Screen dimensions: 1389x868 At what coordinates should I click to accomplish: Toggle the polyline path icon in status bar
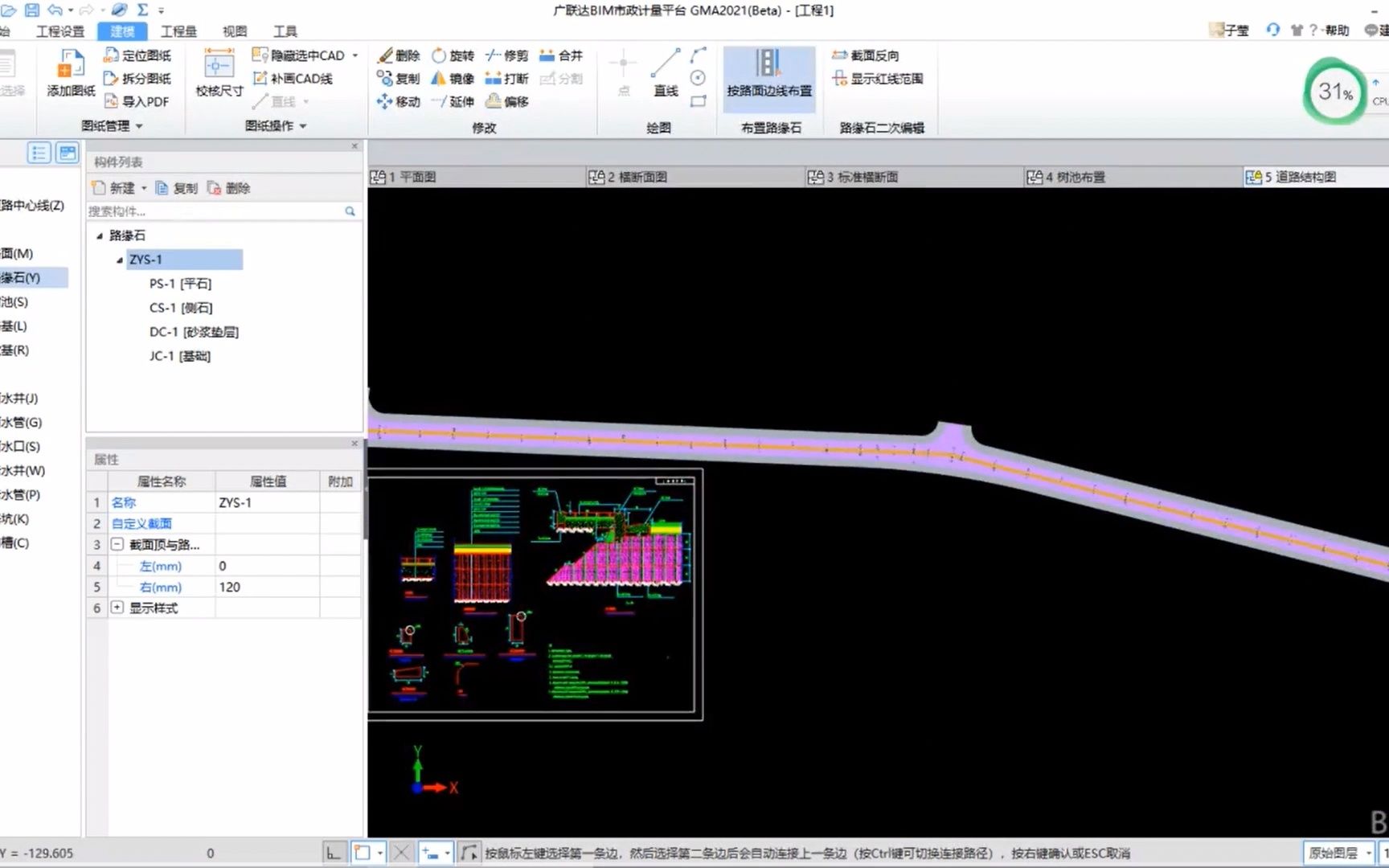coord(469,853)
